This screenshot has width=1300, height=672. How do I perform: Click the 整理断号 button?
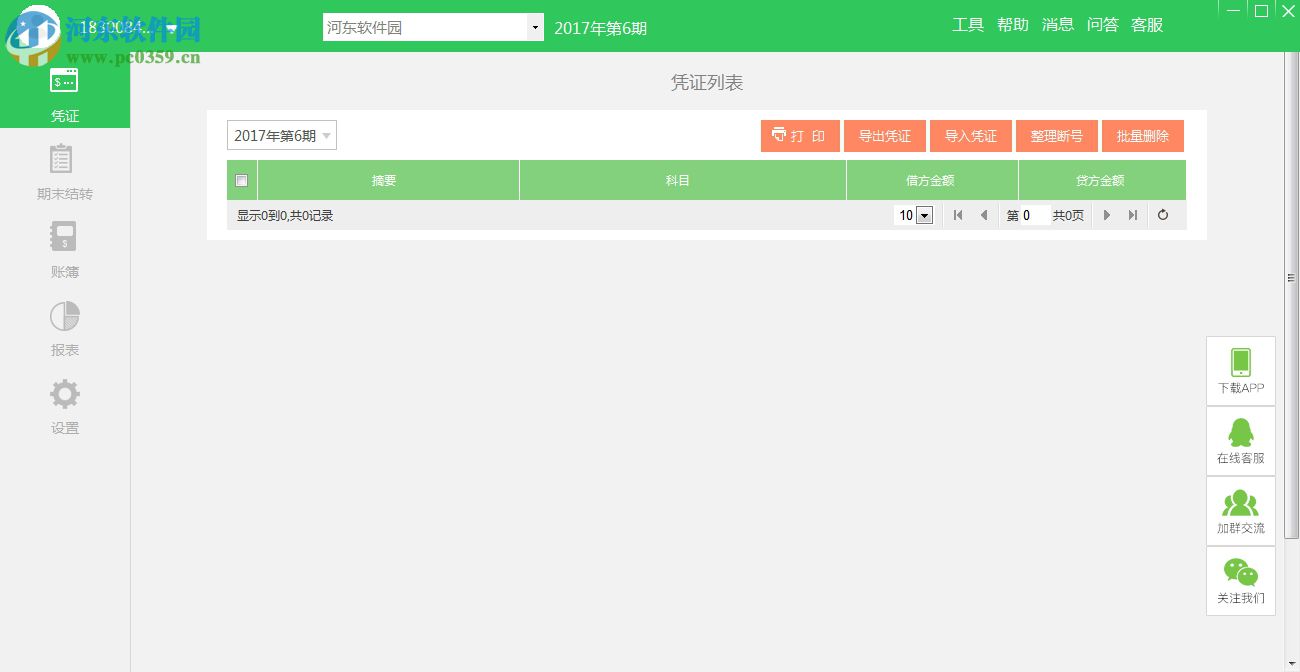pyautogui.click(x=1057, y=136)
